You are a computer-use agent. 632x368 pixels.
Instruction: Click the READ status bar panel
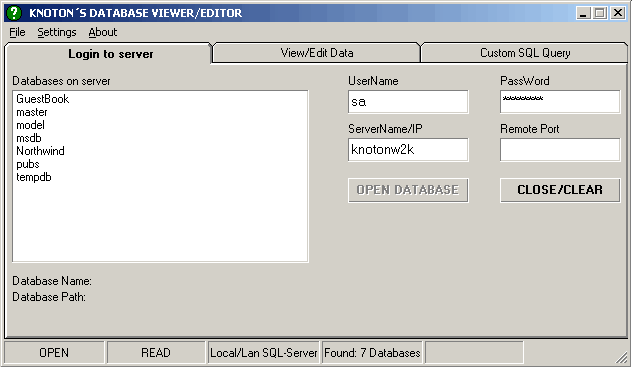click(x=156, y=353)
